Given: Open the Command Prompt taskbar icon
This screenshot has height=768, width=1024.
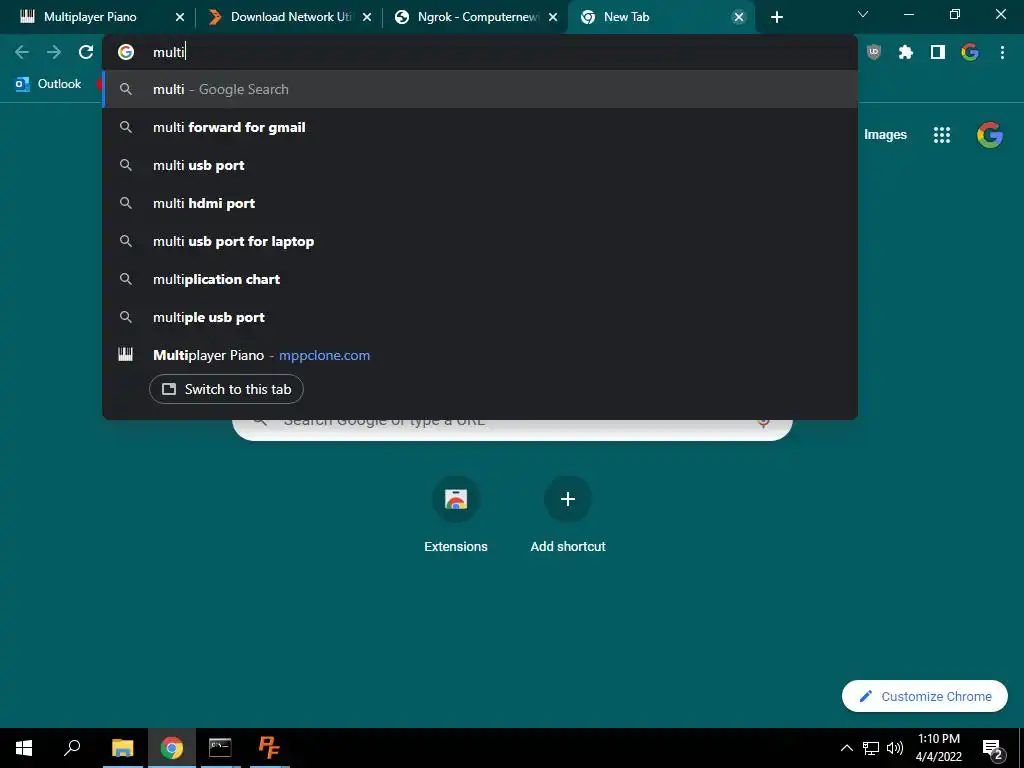Looking at the screenshot, I should [x=220, y=748].
